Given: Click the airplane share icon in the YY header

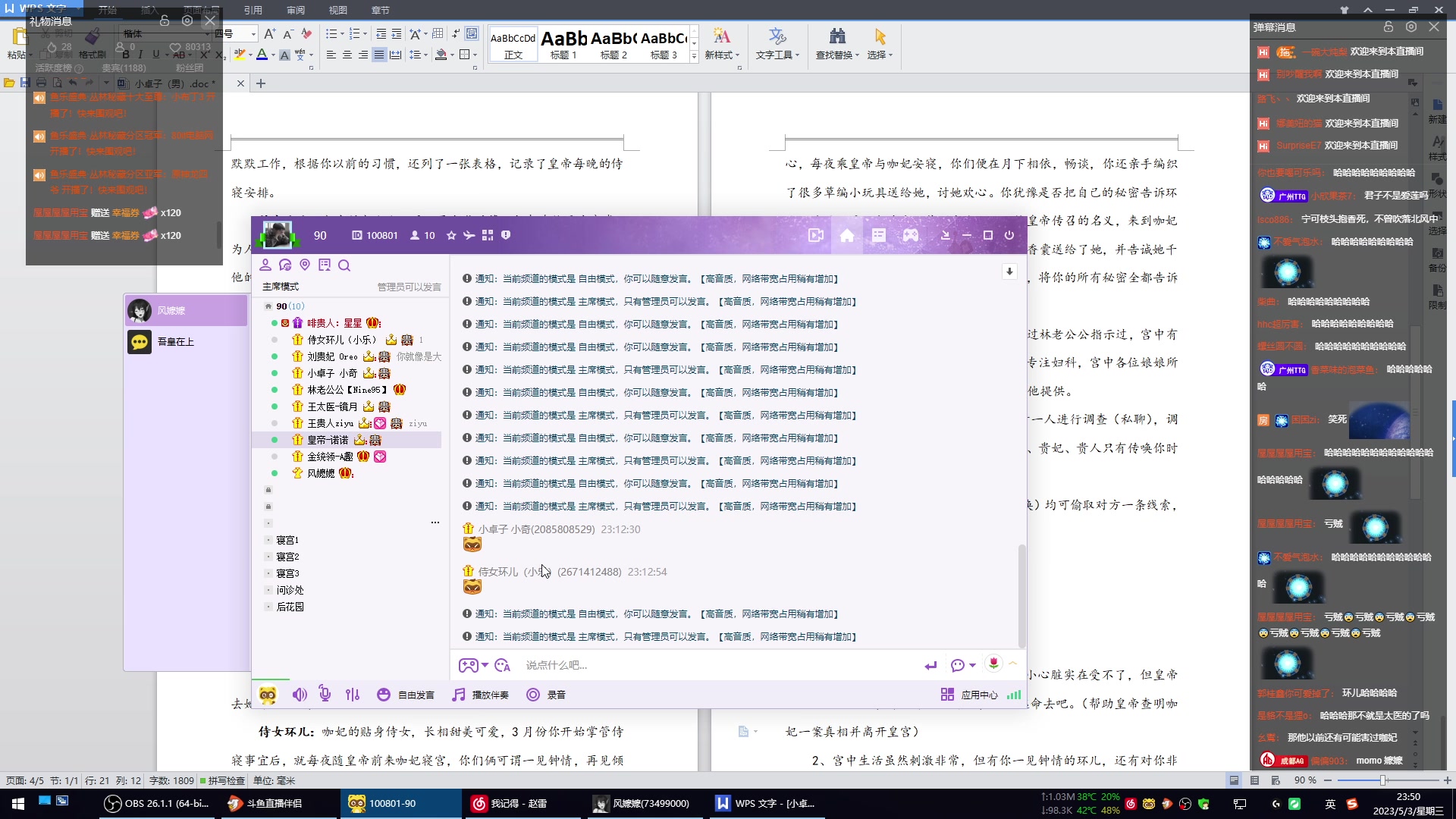Looking at the screenshot, I should 469,235.
